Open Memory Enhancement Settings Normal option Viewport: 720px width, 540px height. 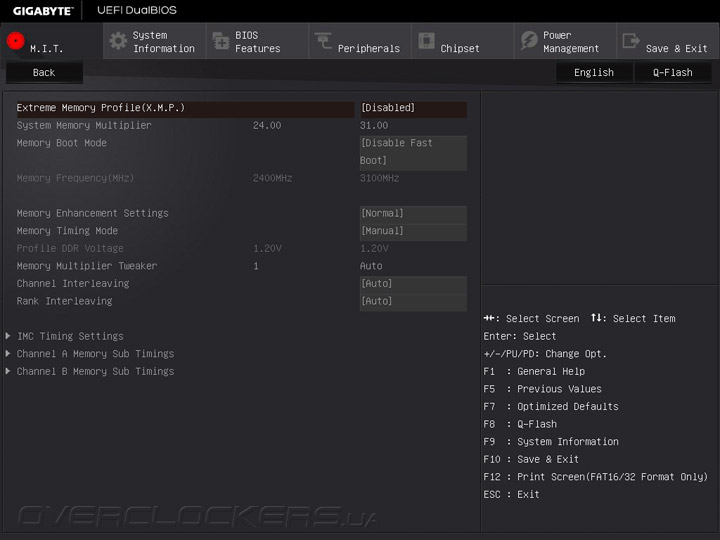[x=413, y=214]
